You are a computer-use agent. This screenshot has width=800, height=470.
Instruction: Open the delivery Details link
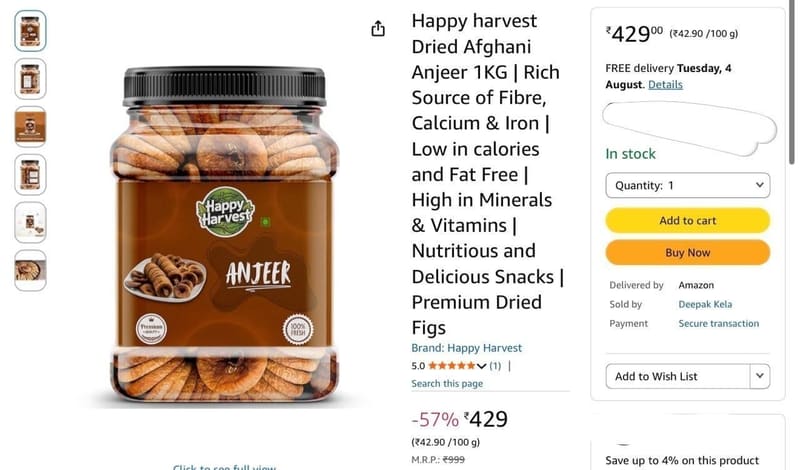[x=665, y=85]
